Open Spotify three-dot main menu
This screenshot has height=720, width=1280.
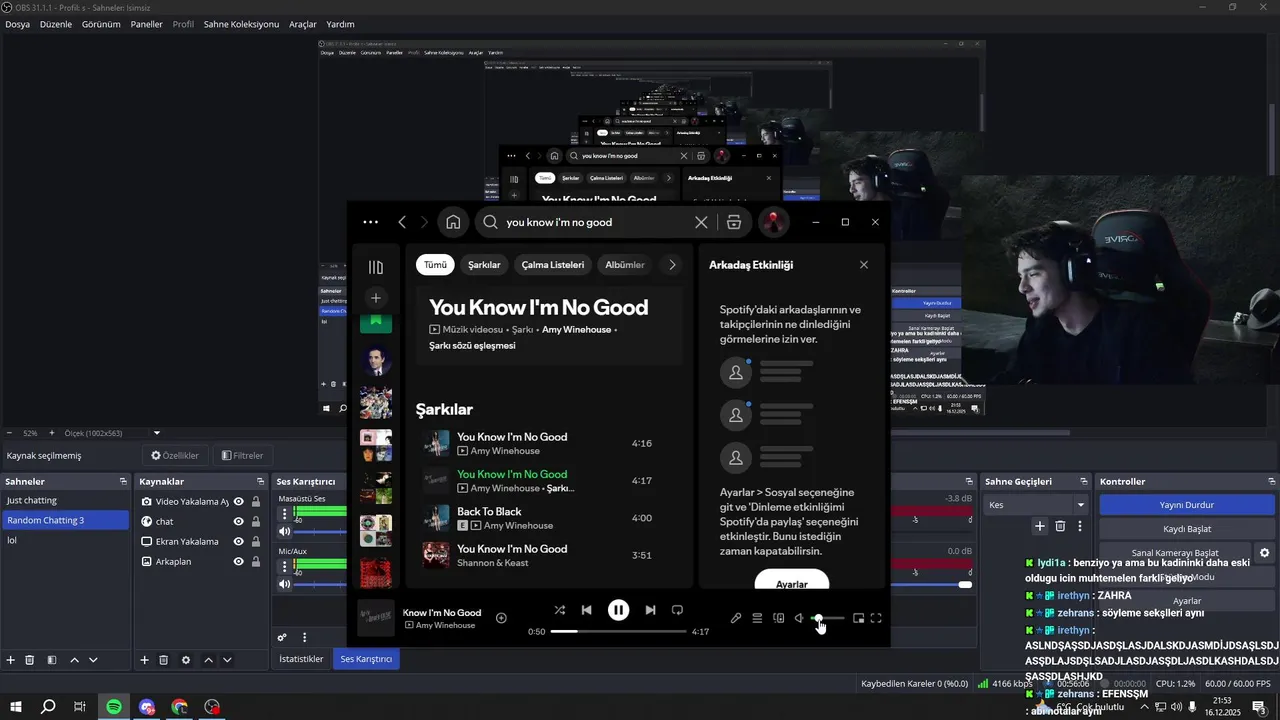371,222
